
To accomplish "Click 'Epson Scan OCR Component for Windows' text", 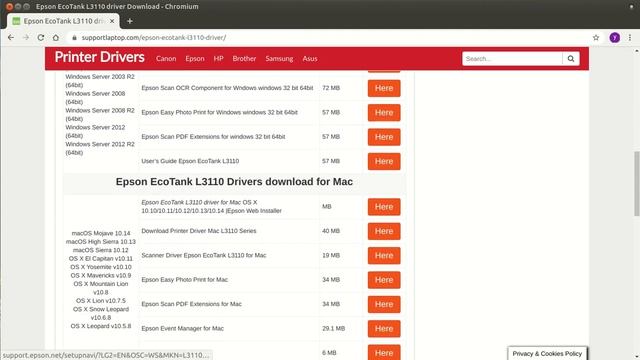I will [227, 88].
